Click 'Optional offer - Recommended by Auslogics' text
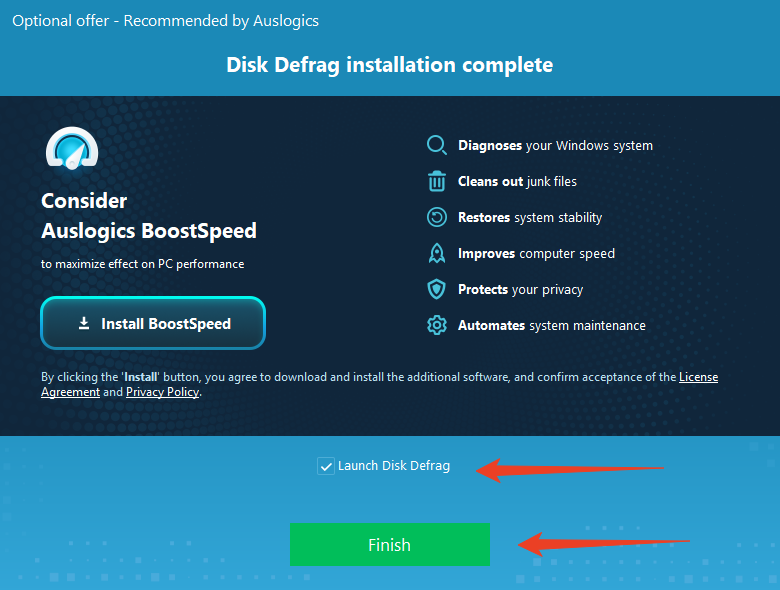Screen dimensions: 780x590 (166, 21)
